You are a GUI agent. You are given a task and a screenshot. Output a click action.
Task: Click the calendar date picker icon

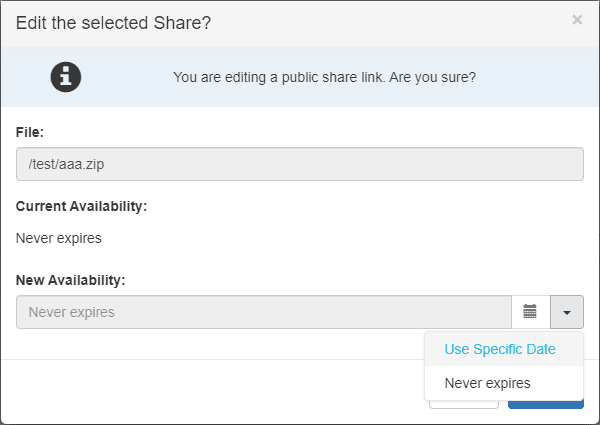(530, 312)
